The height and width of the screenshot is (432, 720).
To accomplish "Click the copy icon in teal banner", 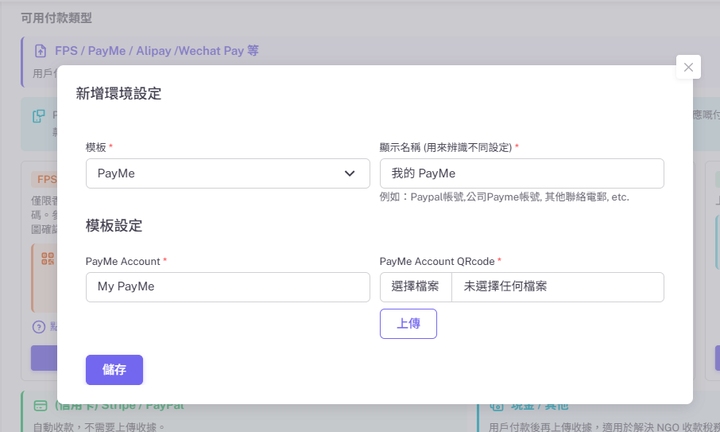I will (x=39, y=116).
